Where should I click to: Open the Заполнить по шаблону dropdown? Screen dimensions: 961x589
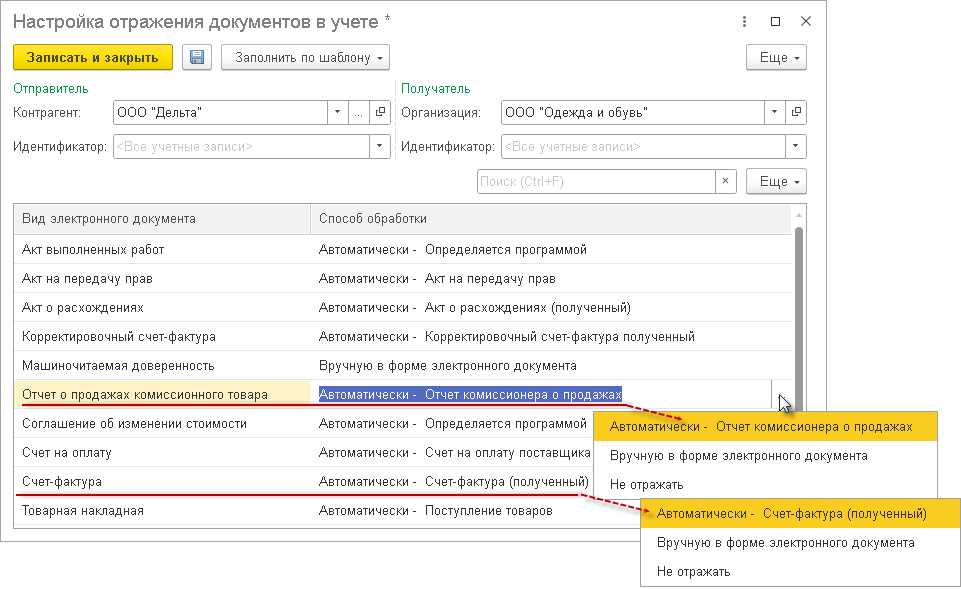click(x=305, y=58)
